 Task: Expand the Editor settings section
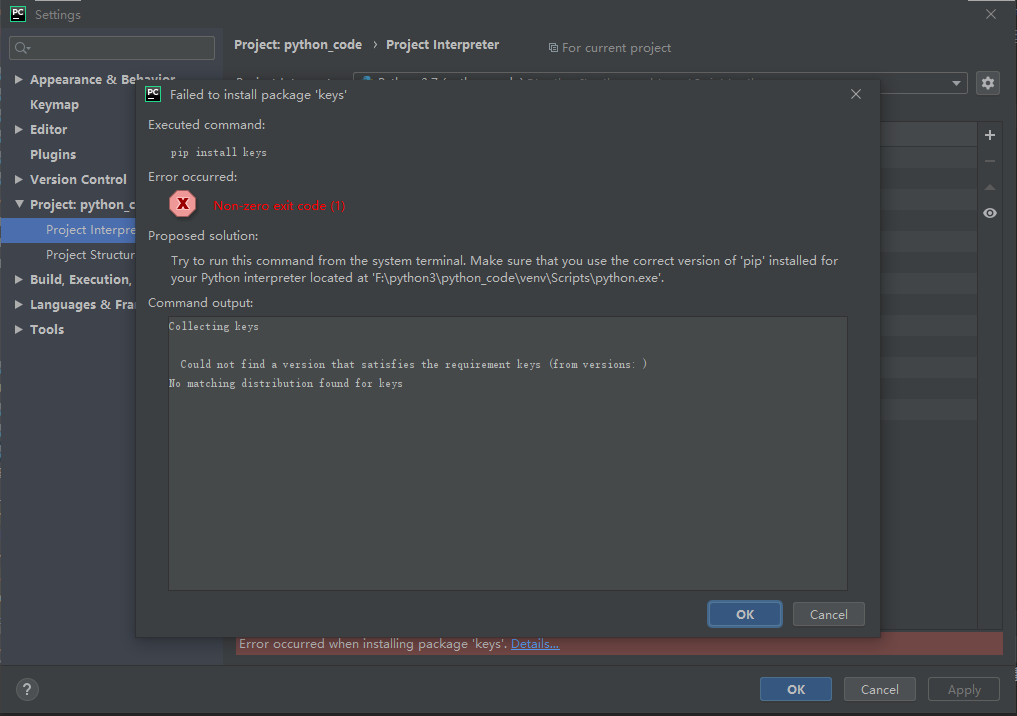coord(19,130)
